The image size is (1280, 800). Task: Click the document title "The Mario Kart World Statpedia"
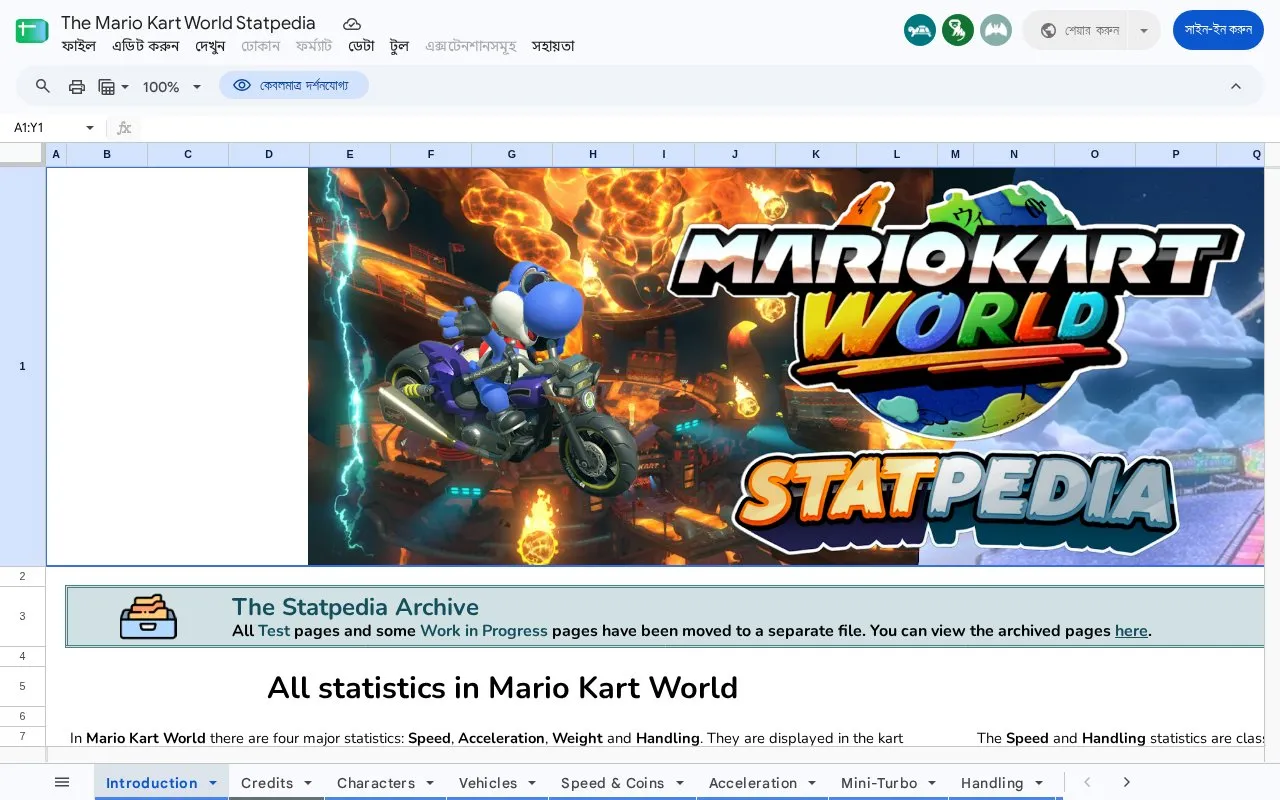tap(188, 22)
